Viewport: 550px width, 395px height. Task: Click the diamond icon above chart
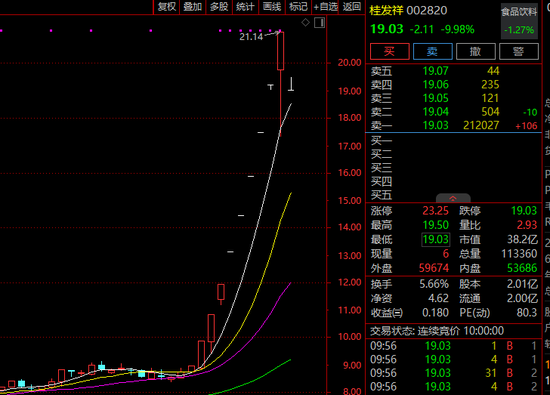click(306, 23)
